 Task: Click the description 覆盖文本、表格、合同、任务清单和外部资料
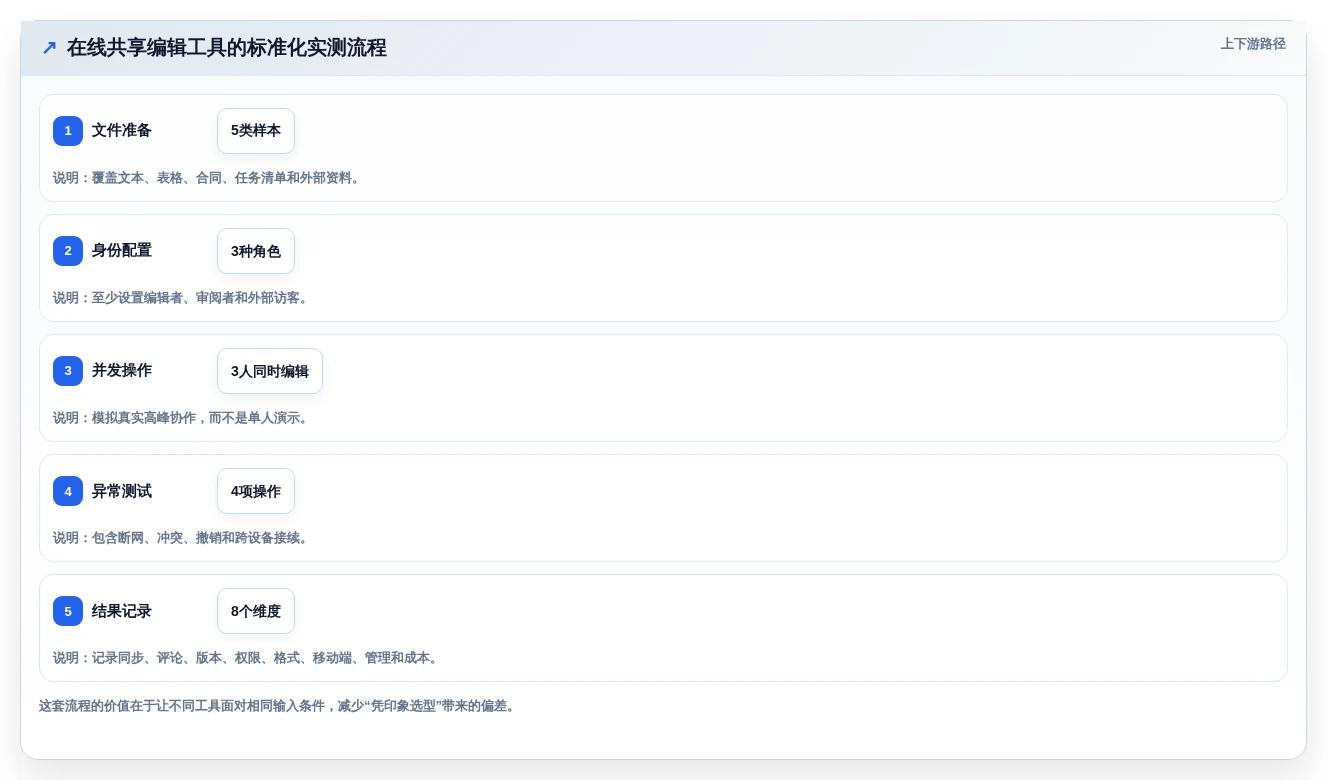click(207, 178)
